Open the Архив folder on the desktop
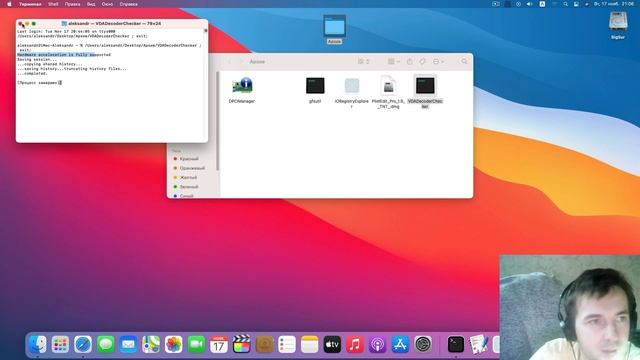The width and height of the screenshot is (640, 360). coord(334,26)
